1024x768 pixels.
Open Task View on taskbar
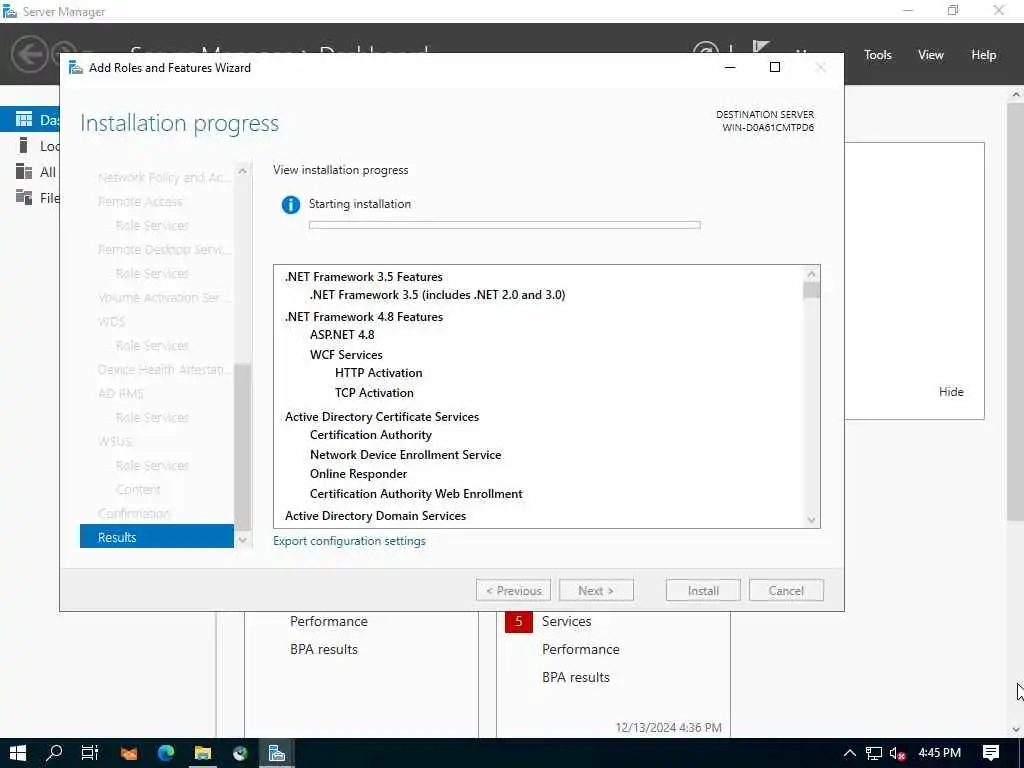tap(90, 753)
